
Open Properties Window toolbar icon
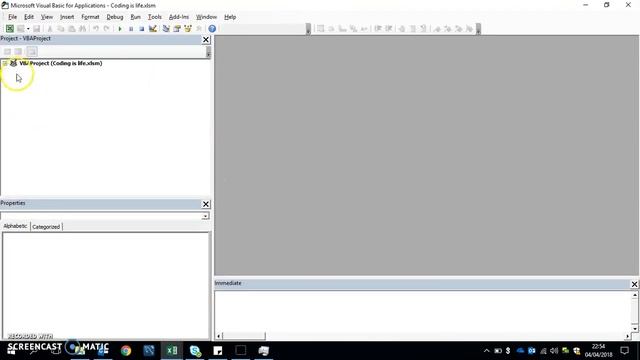tap(177, 29)
